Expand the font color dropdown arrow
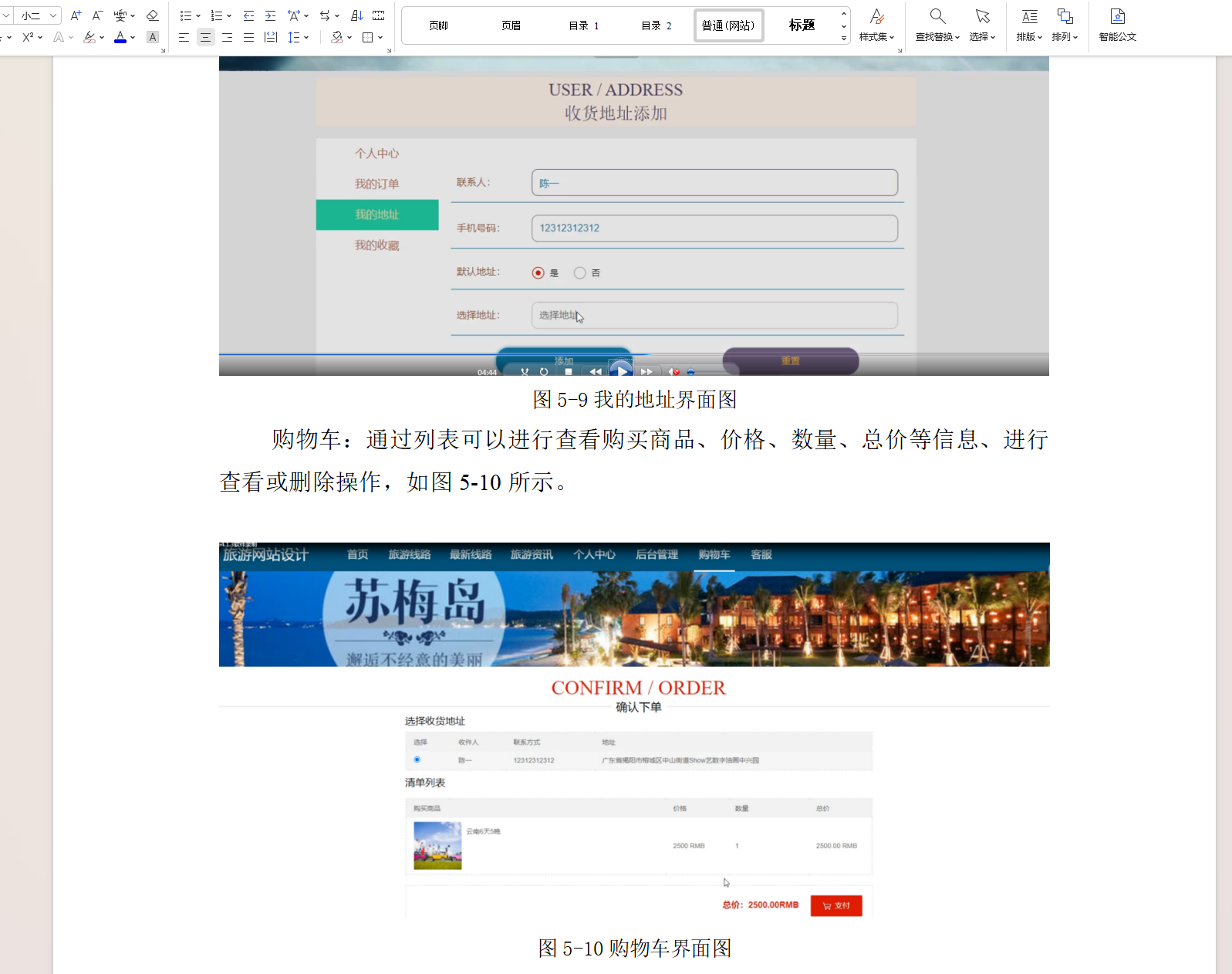Image resolution: width=1232 pixels, height=974 pixels. tap(133, 38)
